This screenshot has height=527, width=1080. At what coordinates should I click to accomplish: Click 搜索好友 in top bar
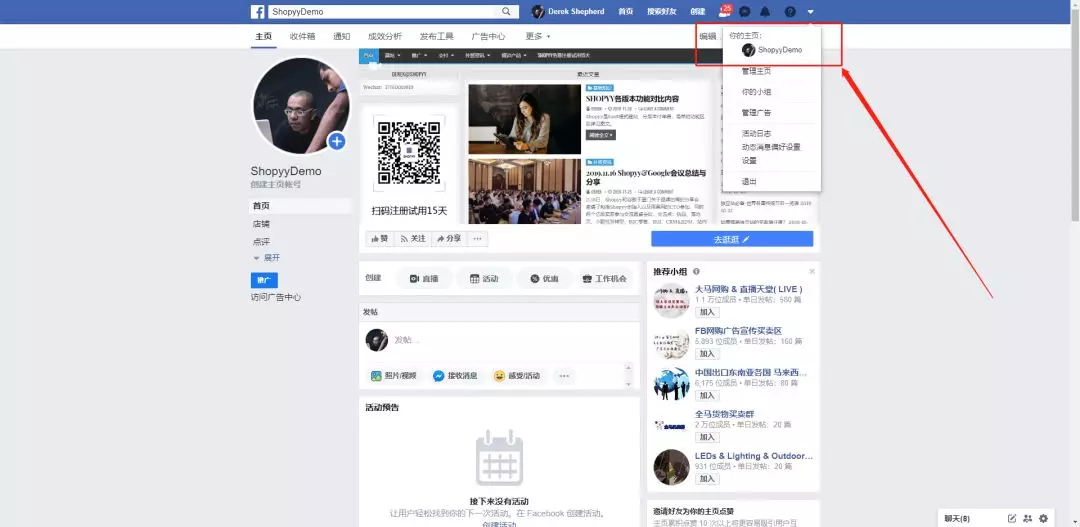(x=662, y=12)
